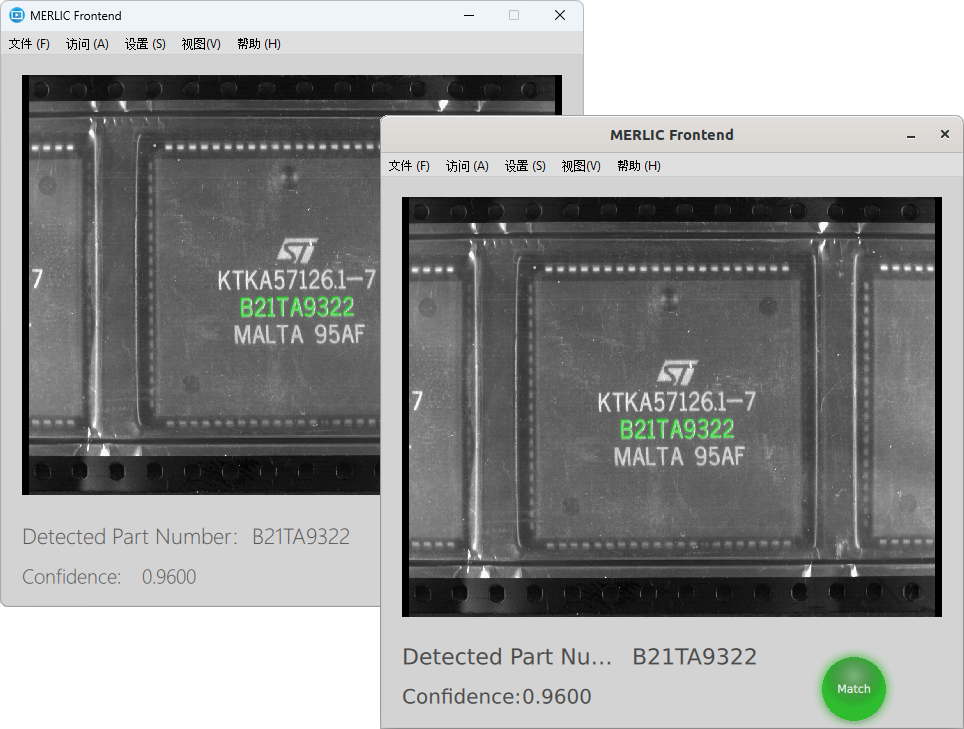
Task: Minimize the background MERLIC Frontend window
Action: click(x=468, y=15)
